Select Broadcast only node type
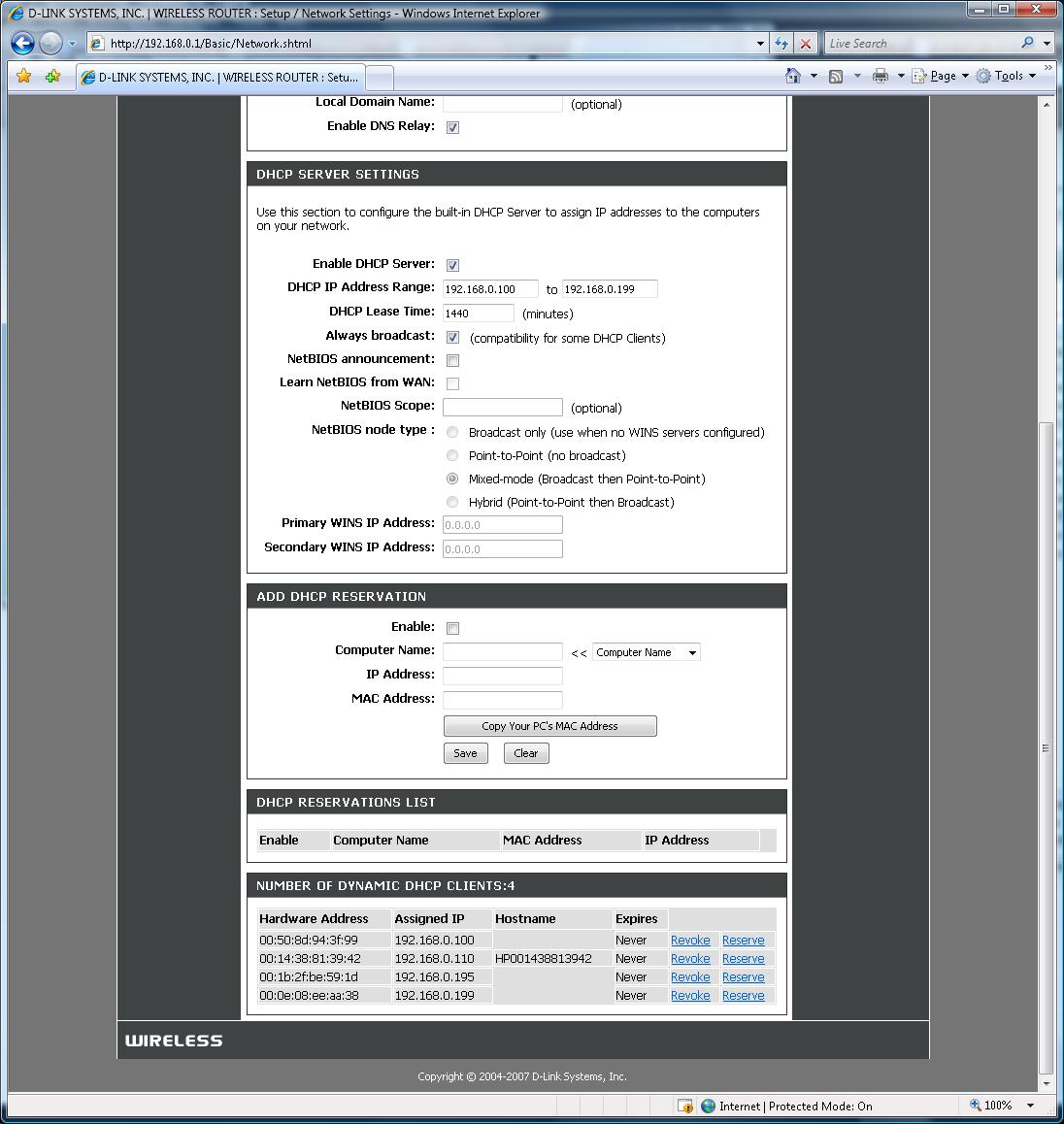The width and height of the screenshot is (1064, 1124). pos(452,432)
